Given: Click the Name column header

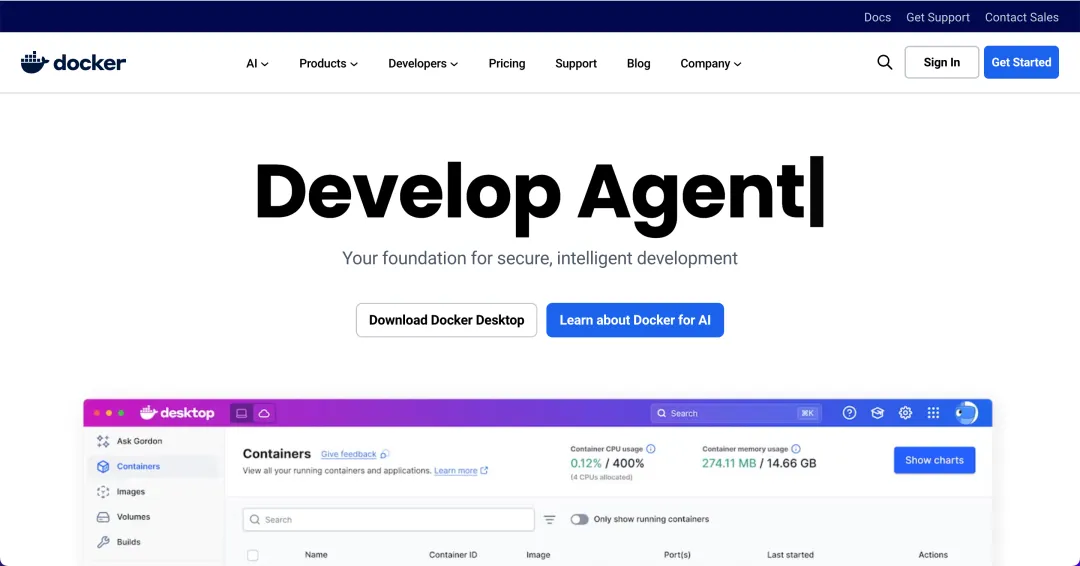Looking at the screenshot, I should click(316, 555).
